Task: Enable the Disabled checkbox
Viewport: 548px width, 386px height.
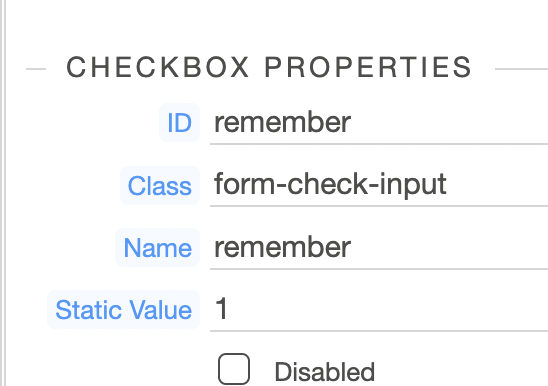Action: pyautogui.click(x=234, y=369)
